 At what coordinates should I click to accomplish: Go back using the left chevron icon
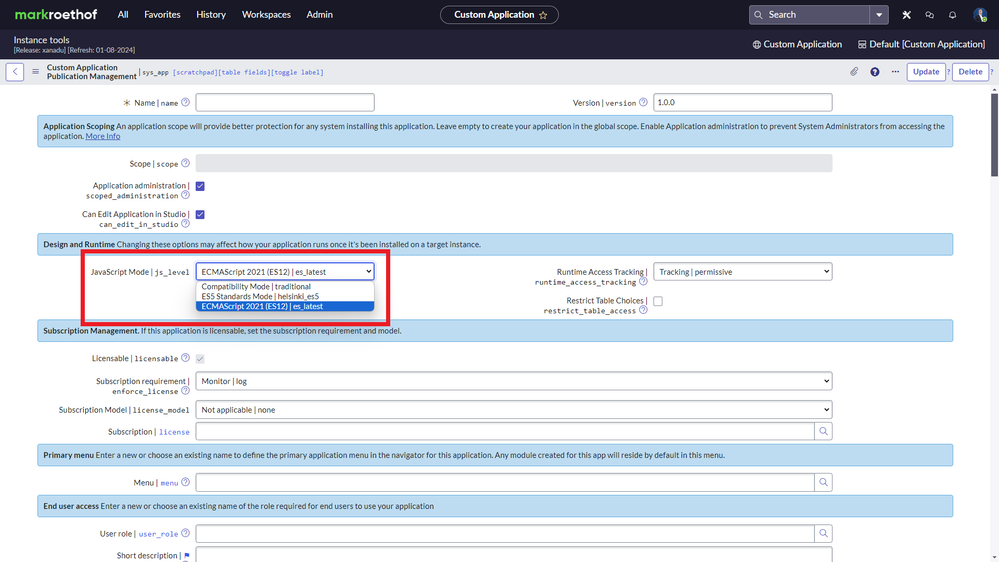[x=15, y=72]
